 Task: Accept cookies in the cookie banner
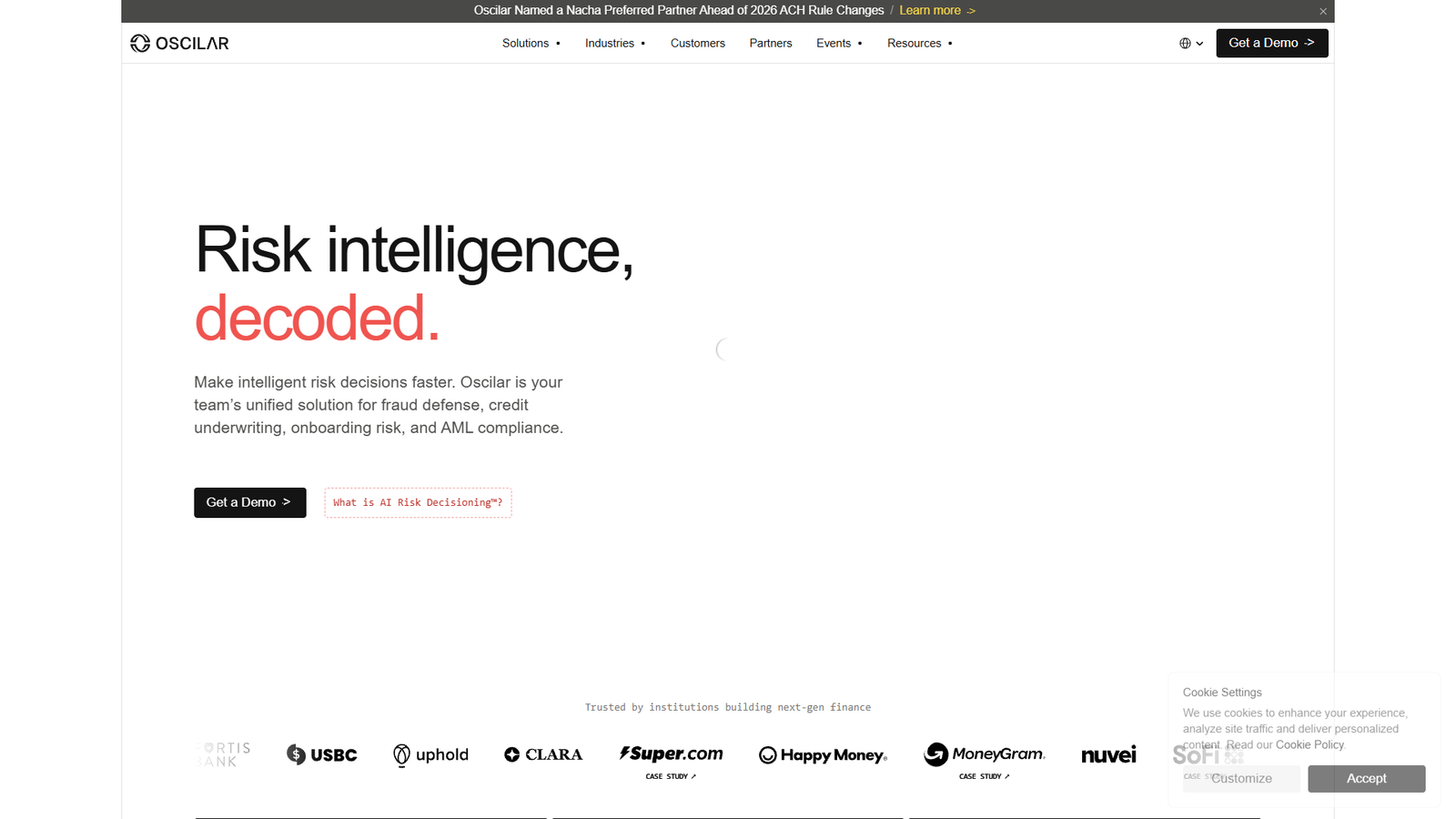[x=1367, y=779]
